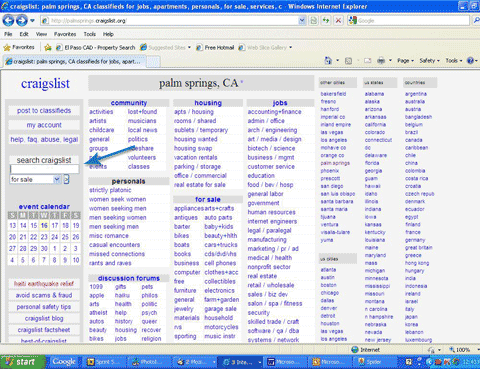Click haiti earthquake relief link

44,284
